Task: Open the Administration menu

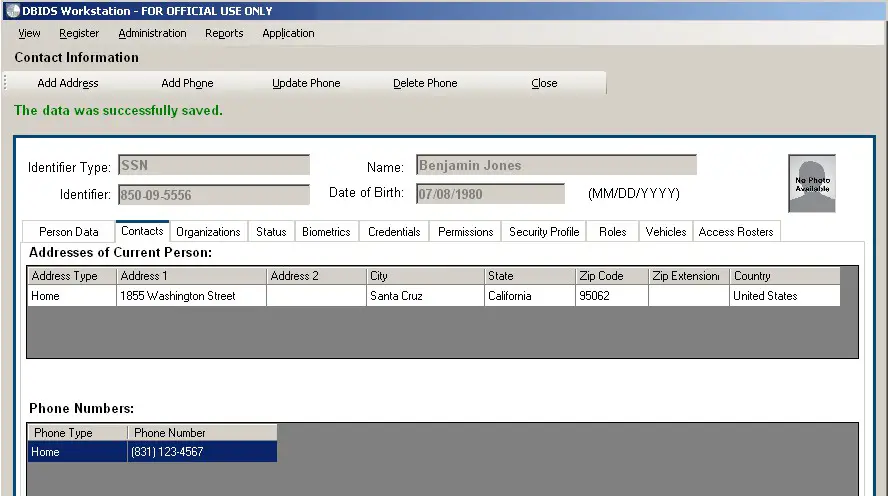Action: (152, 33)
